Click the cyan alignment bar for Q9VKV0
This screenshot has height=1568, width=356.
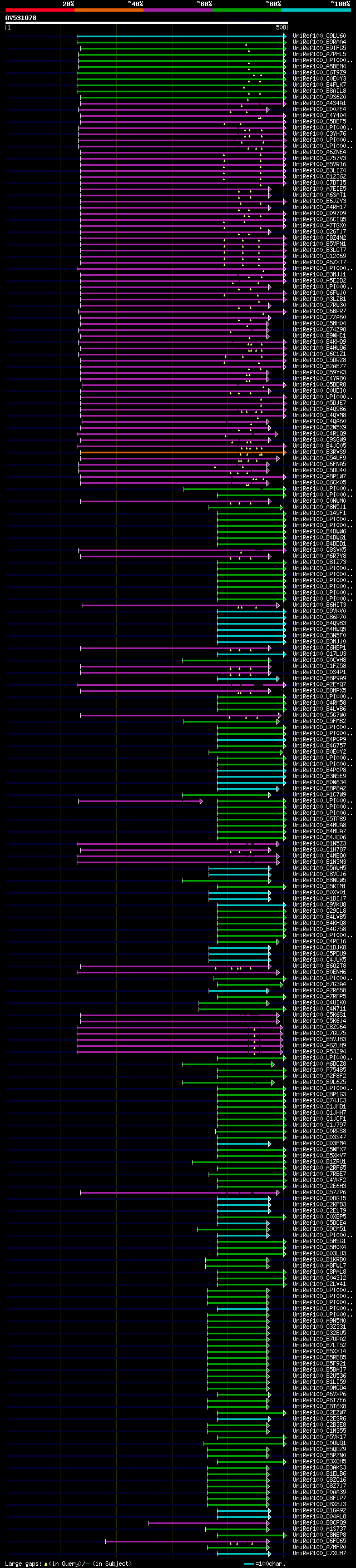251,611
